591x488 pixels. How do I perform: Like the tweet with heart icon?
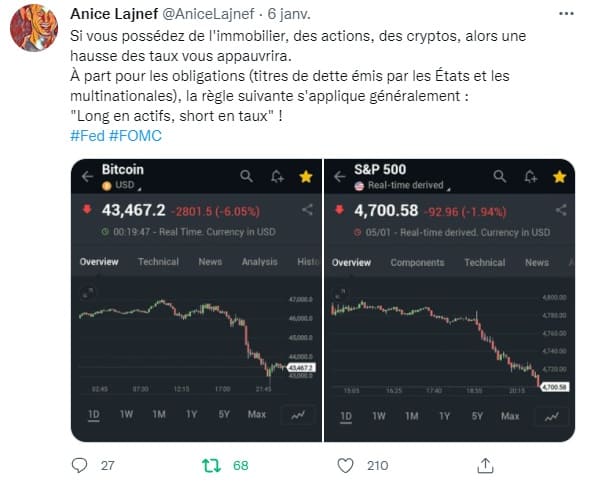[345, 465]
